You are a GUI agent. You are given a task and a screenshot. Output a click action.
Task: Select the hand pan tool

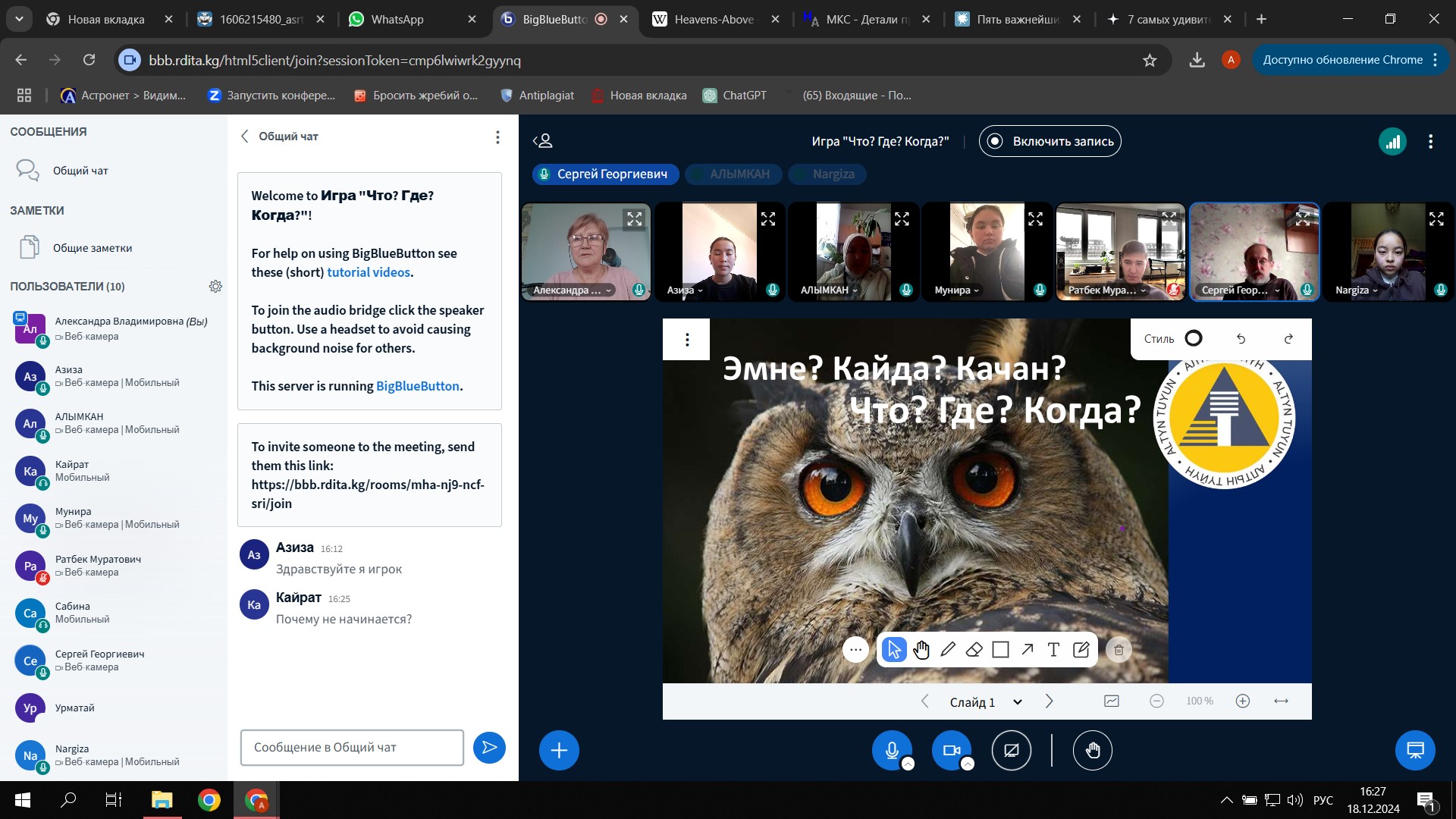921,650
